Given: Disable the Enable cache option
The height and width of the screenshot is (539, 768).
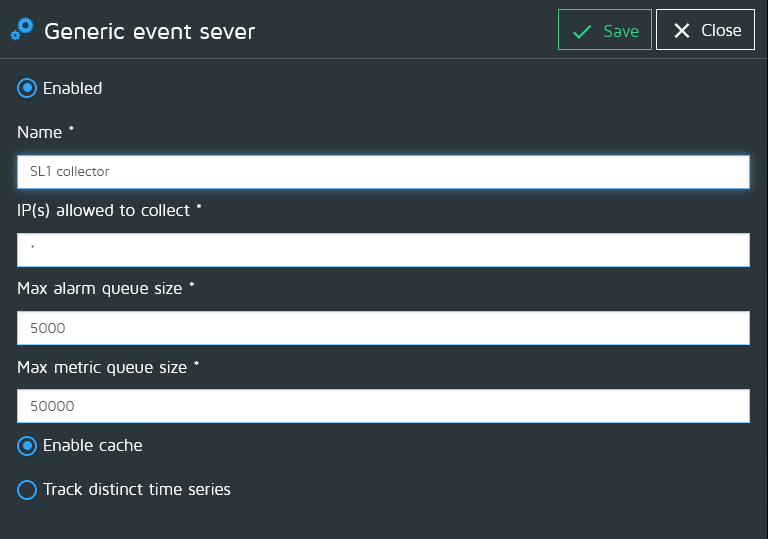Looking at the screenshot, I should (27, 445).
